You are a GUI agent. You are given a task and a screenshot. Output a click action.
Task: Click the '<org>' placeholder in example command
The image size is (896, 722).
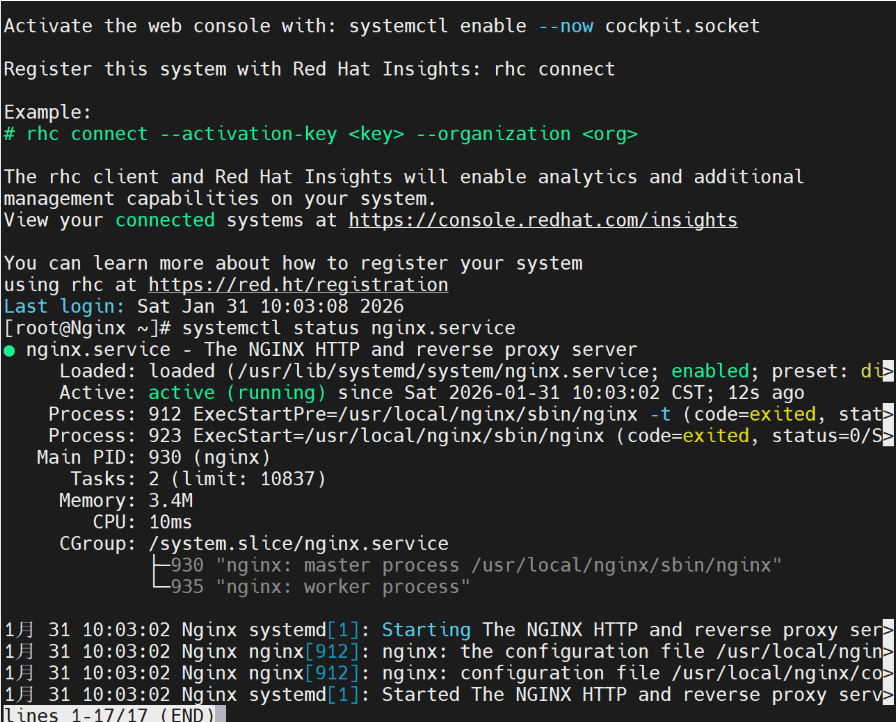(610, 134)
